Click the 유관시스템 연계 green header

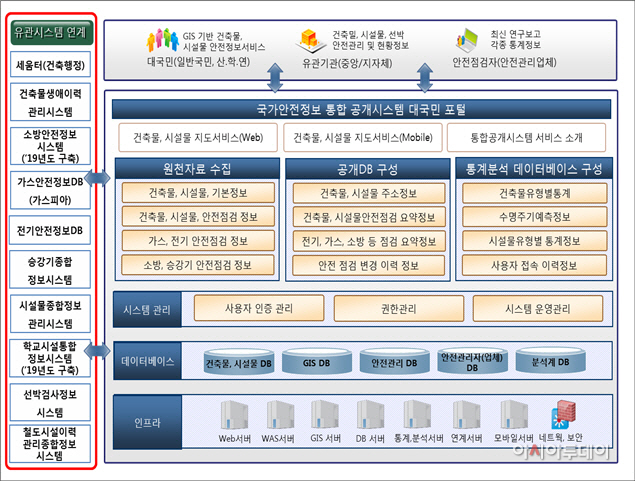(x=51, y=32)
